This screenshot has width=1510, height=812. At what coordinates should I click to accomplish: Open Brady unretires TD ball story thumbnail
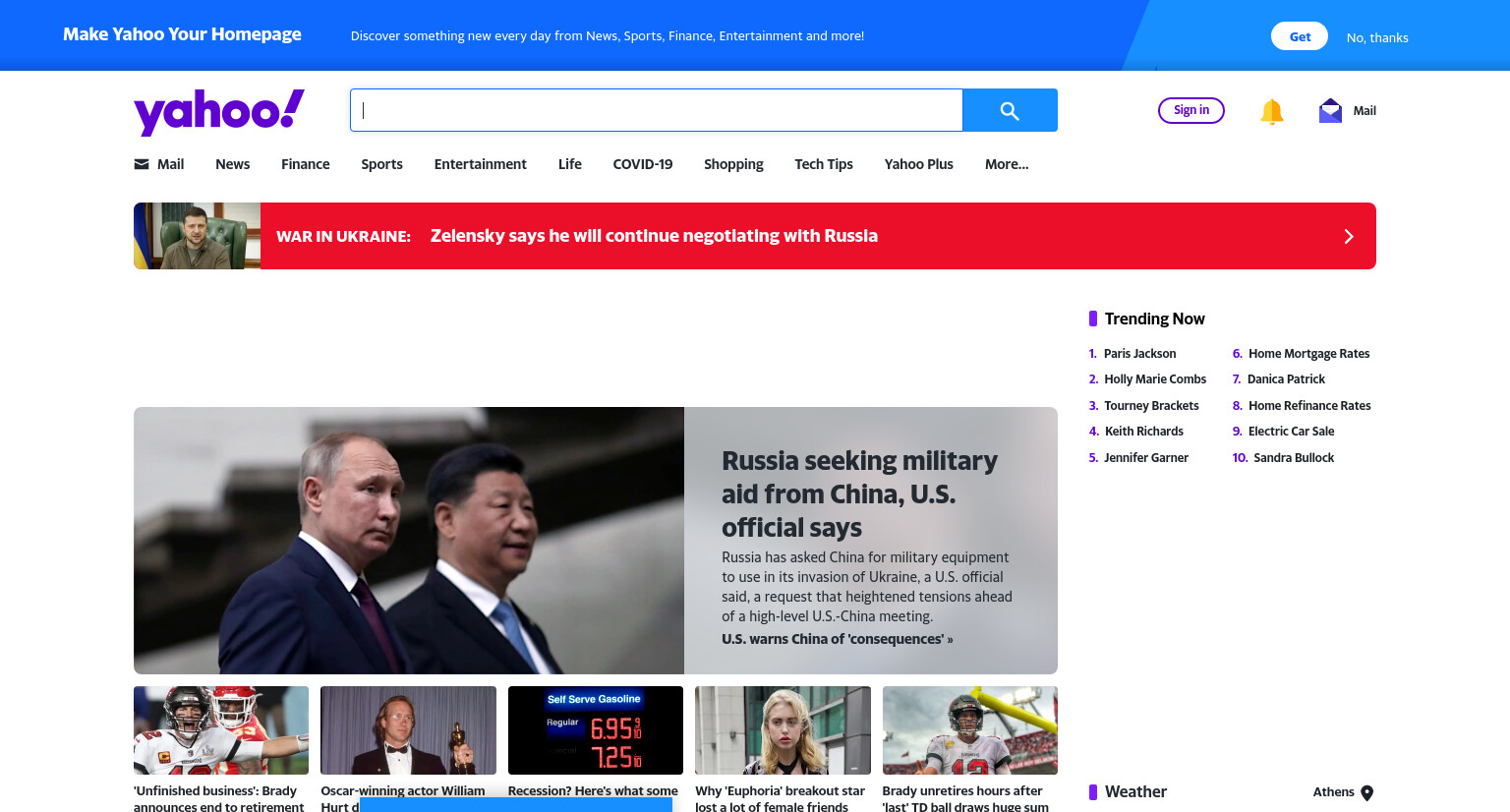point(970,730)
